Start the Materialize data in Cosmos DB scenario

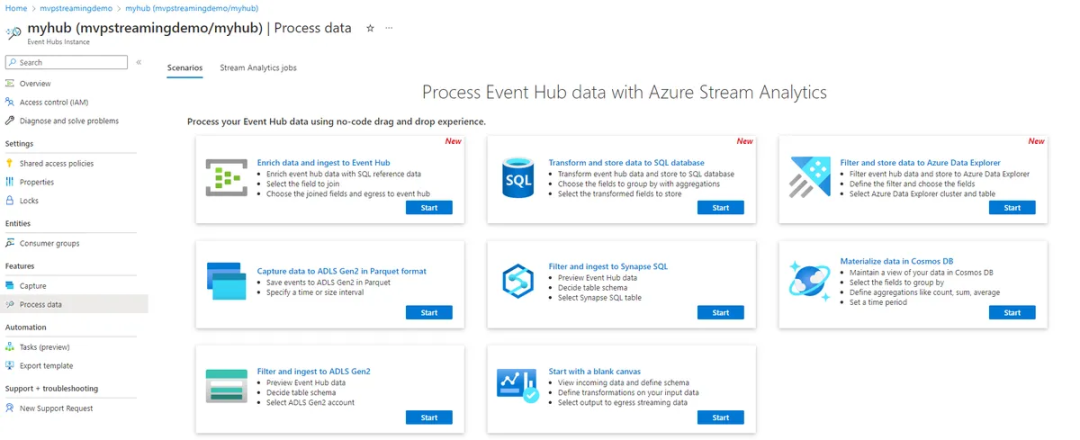tap(1012, 312)
